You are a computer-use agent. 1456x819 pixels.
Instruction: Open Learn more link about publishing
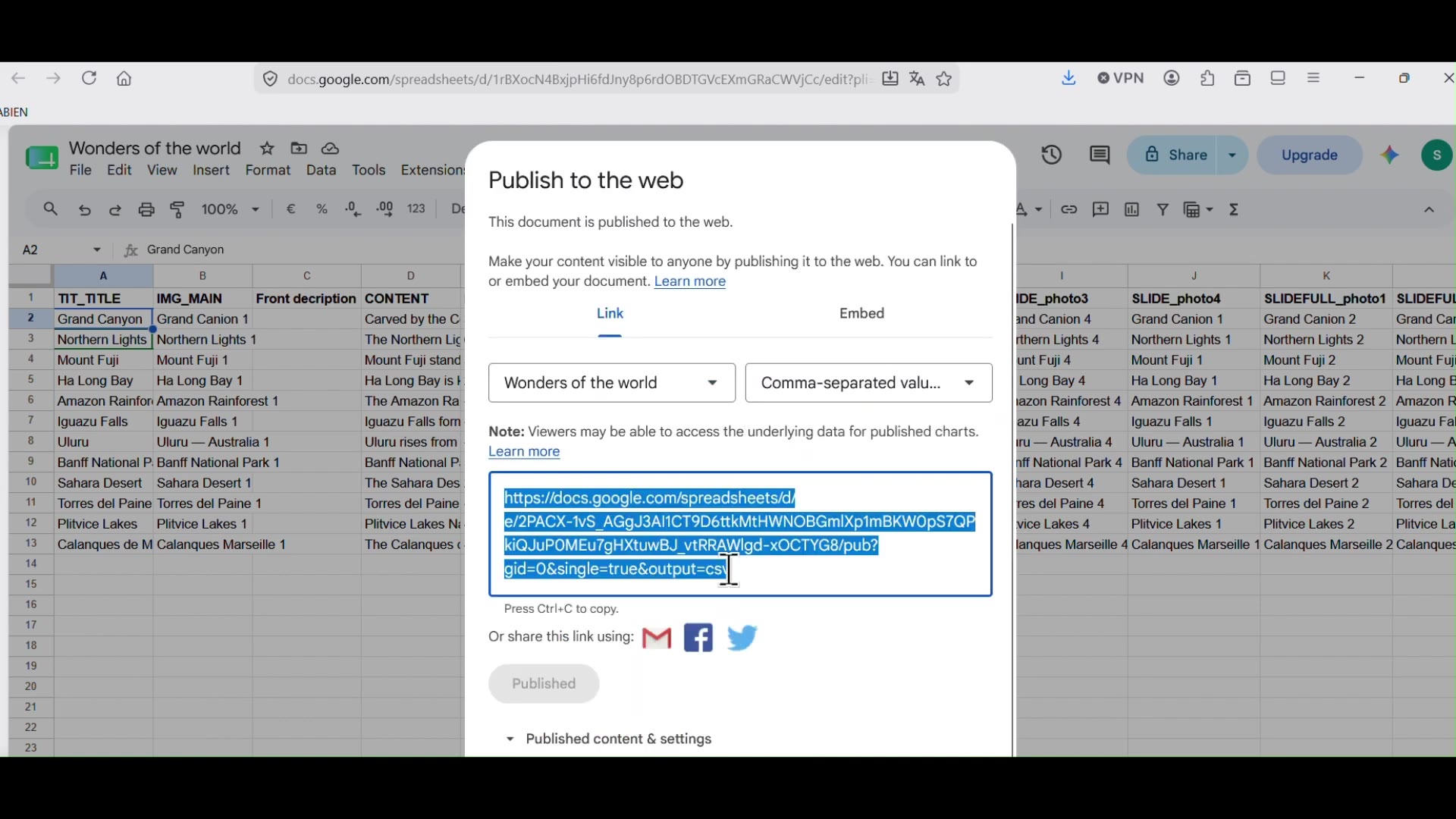(690, 282)
